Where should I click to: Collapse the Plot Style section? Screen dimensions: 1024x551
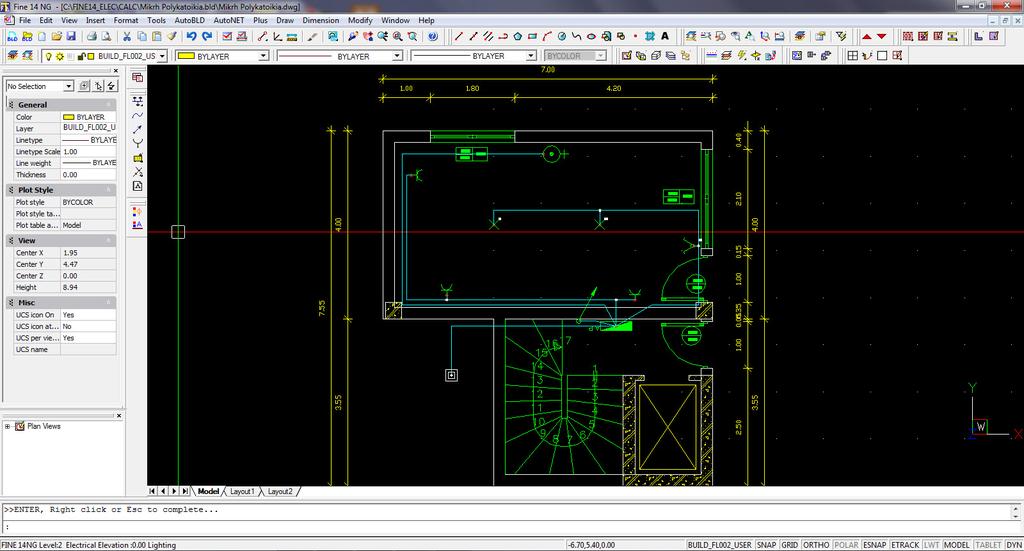109,190
